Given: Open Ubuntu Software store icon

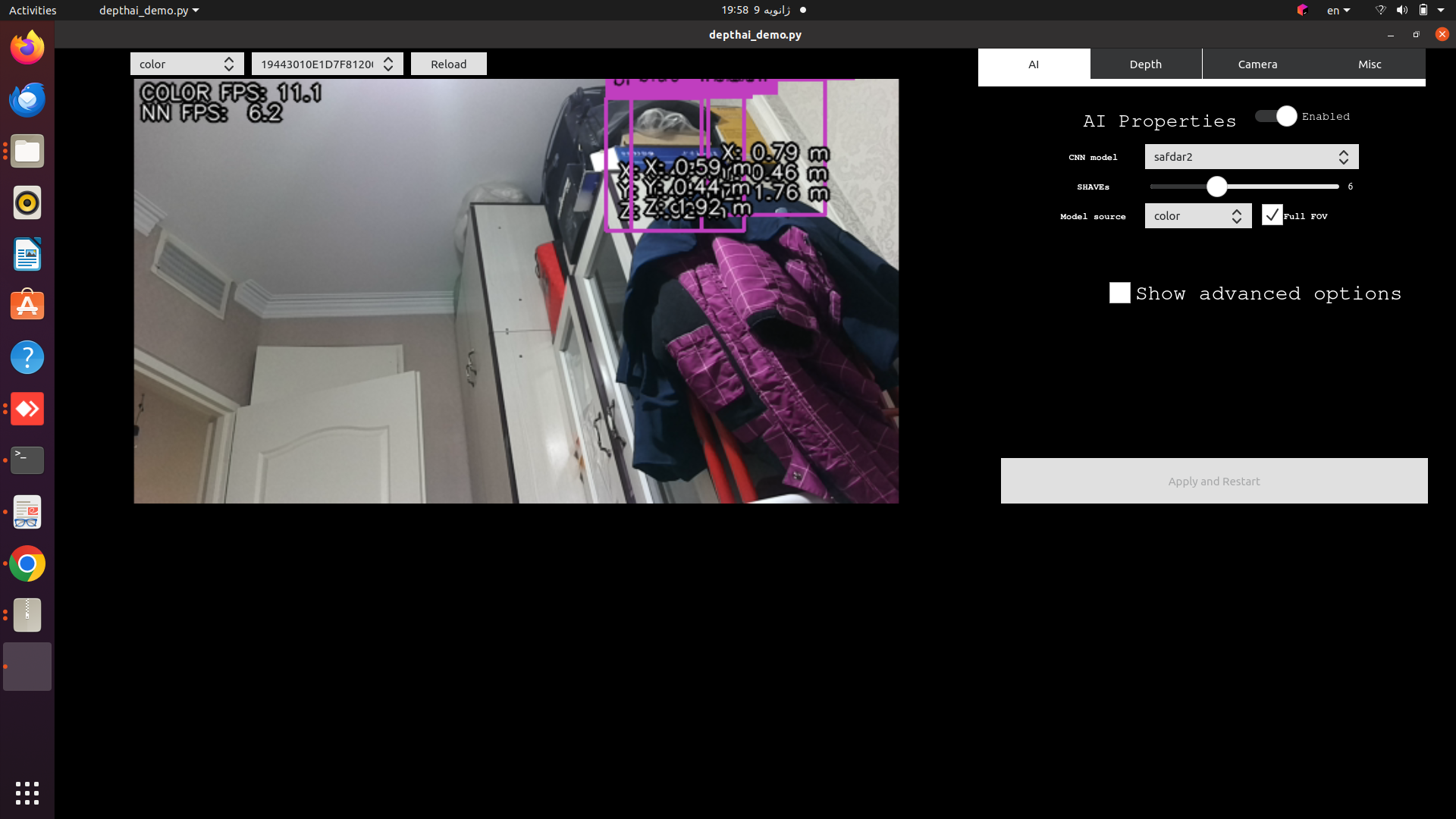Looking at the screenshot, I should pyautogui.click(x=27, y=306).
